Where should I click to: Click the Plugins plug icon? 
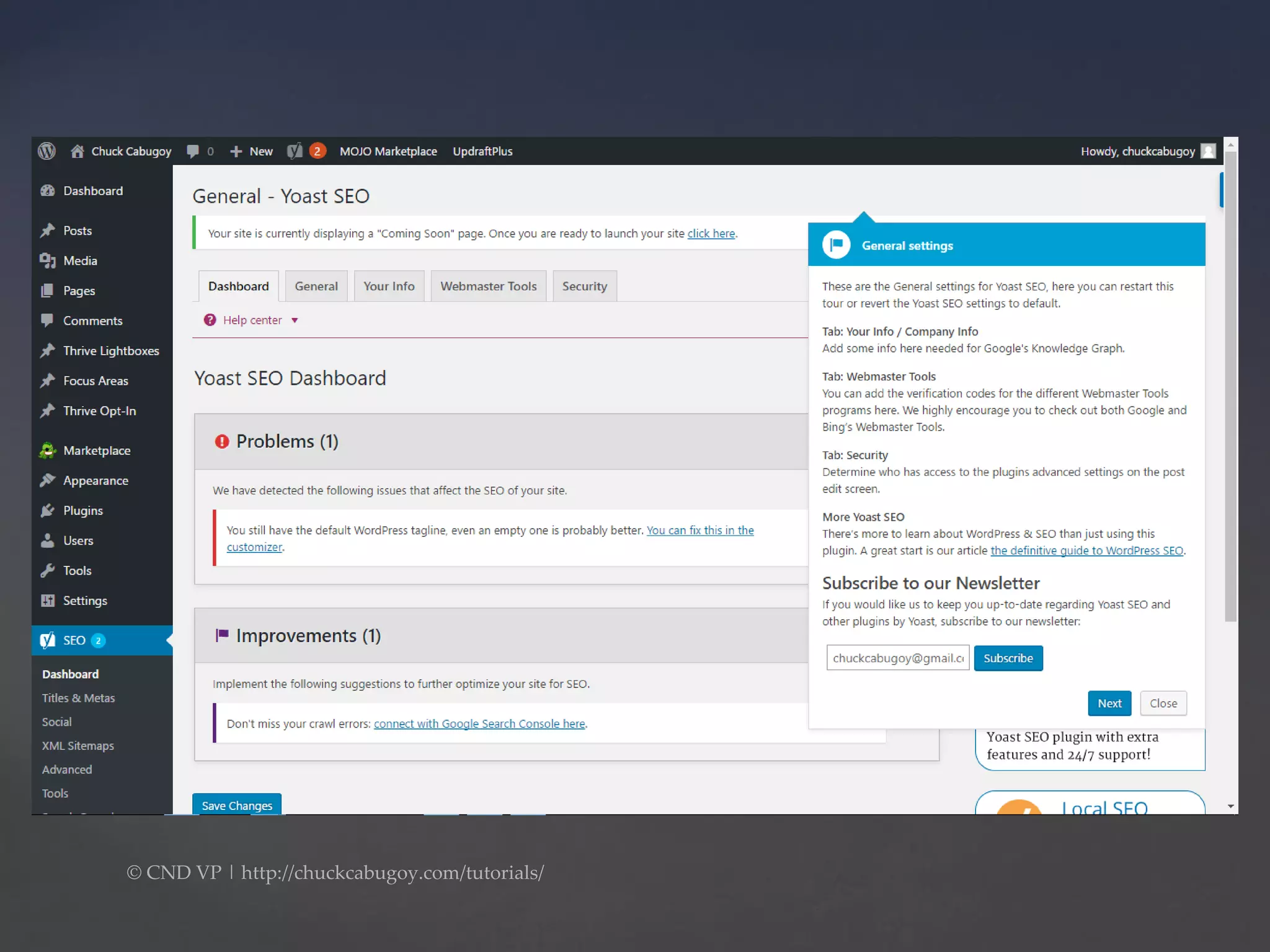[48, 511]
